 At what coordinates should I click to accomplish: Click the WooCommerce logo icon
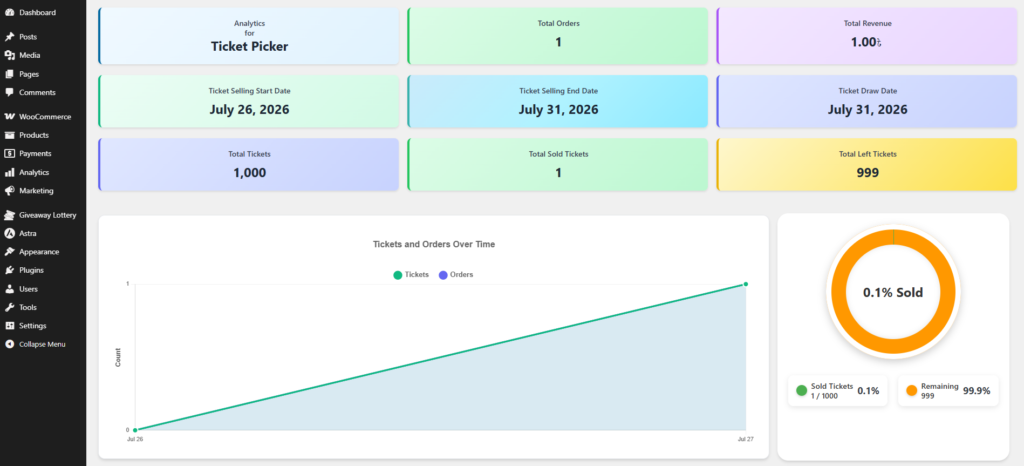point(9,117)
